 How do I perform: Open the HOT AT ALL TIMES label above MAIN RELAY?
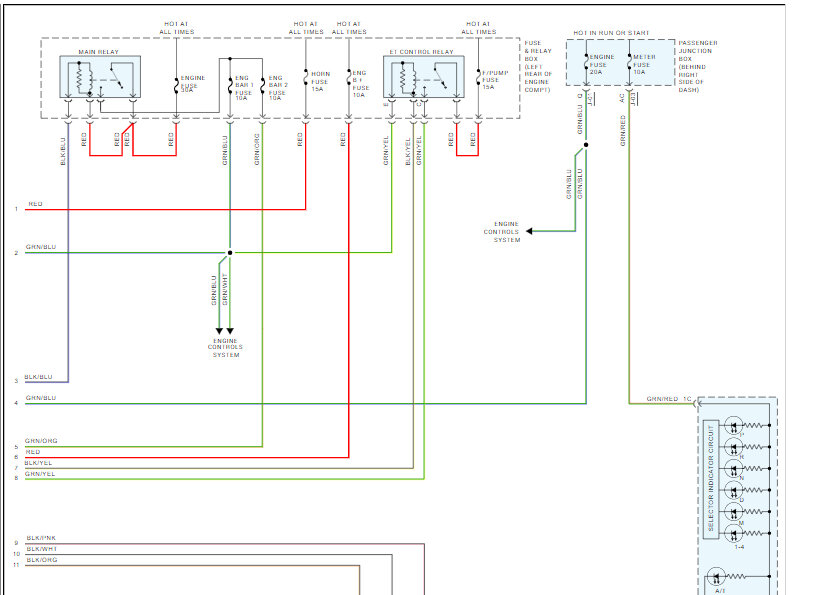tap(175, 23)
